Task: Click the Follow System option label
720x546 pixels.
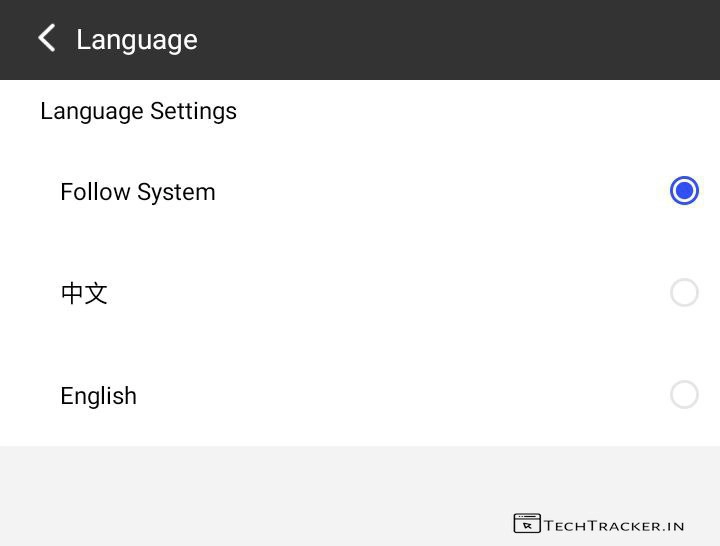Action: tap(138, 192)
